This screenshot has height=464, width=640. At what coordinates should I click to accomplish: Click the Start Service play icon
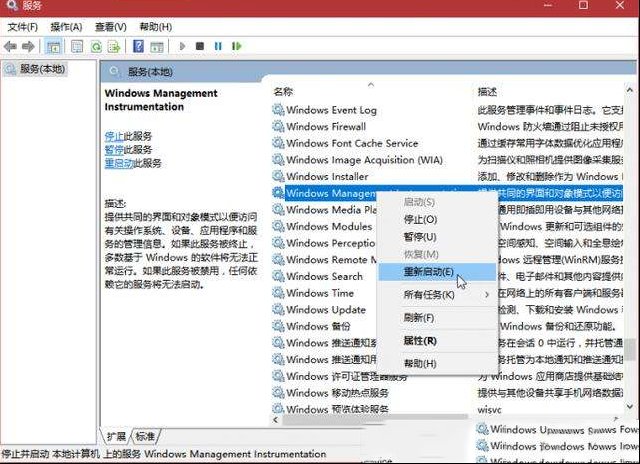[182, 46]
